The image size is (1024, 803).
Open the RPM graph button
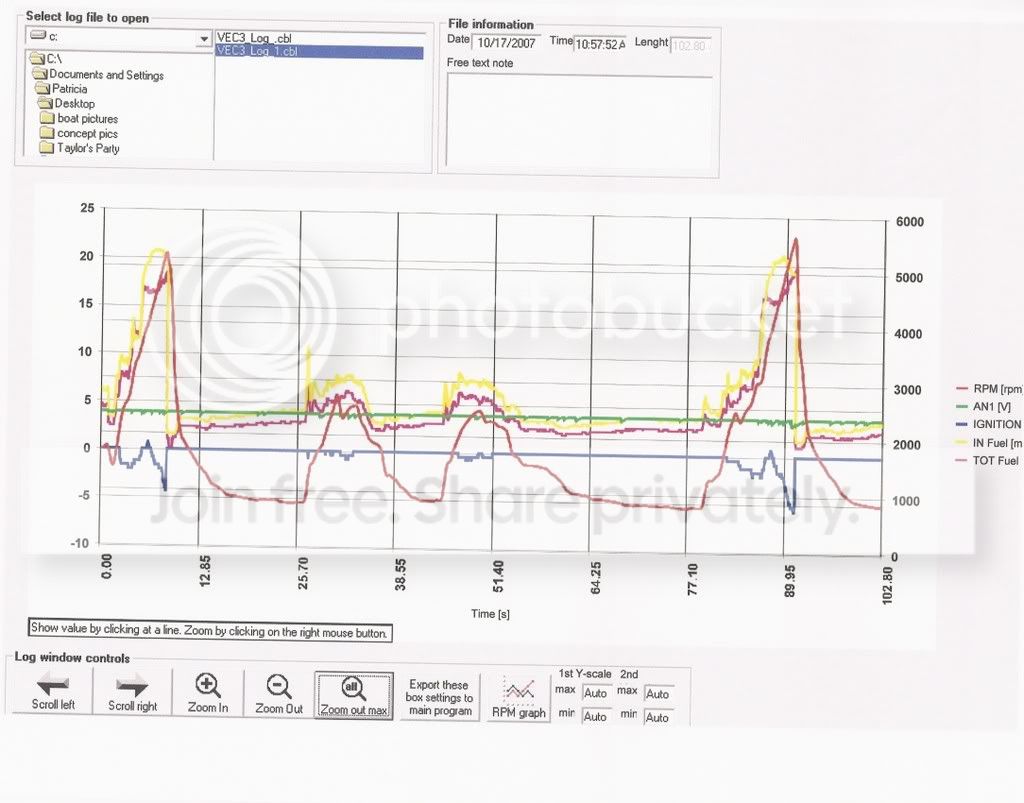519,698
